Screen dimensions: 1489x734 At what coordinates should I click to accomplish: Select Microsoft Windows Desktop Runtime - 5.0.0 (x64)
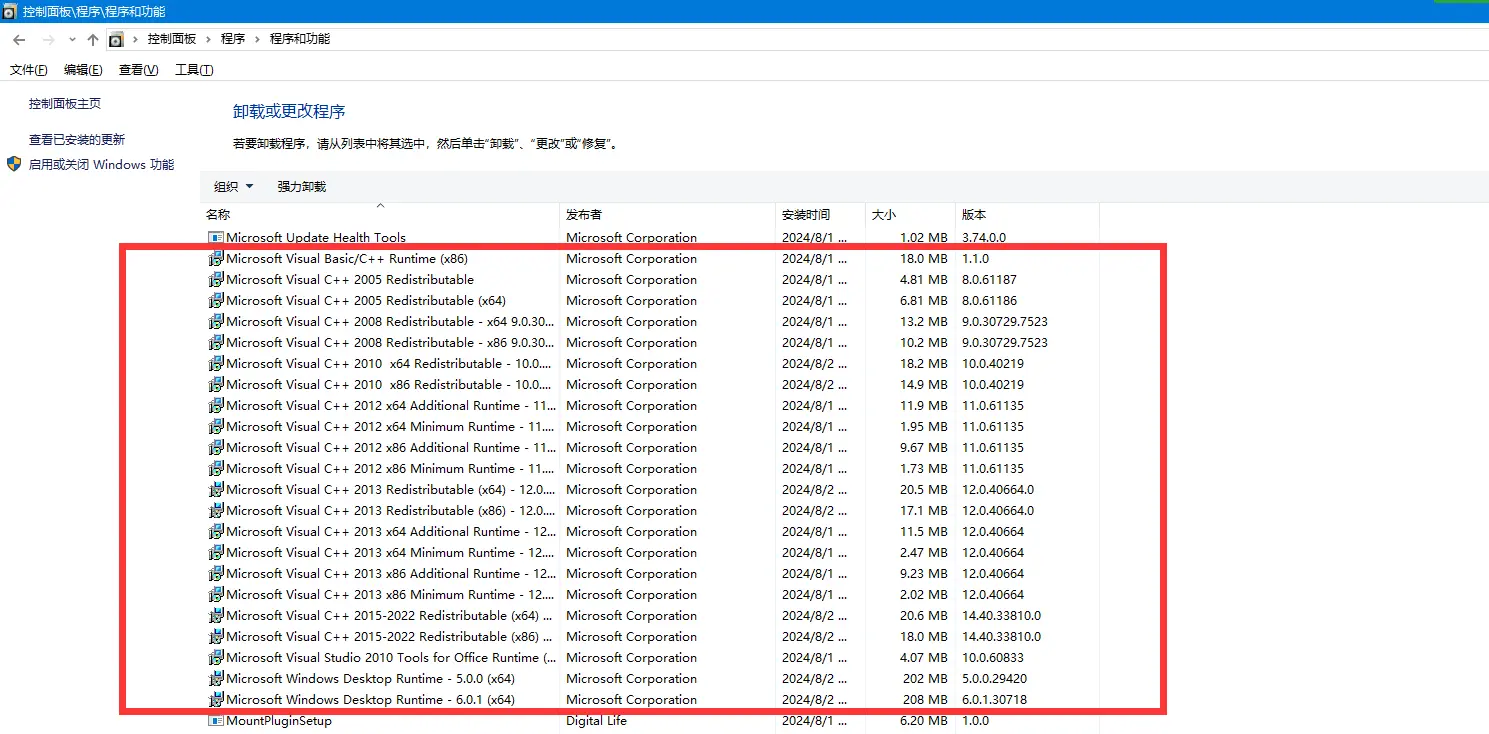[371, 679]
